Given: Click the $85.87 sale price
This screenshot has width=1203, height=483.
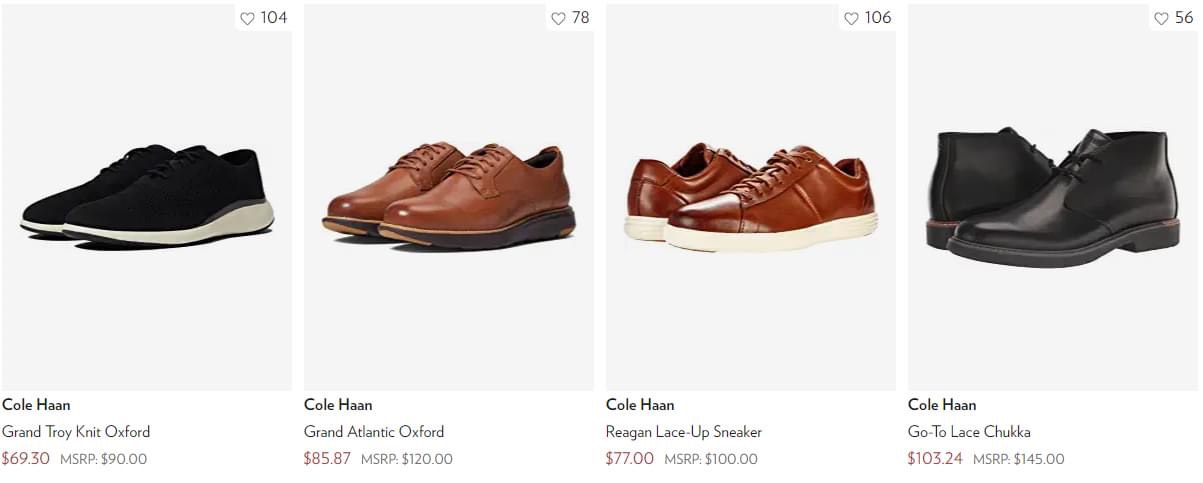Looking at the screenshot, I should 327,459.
